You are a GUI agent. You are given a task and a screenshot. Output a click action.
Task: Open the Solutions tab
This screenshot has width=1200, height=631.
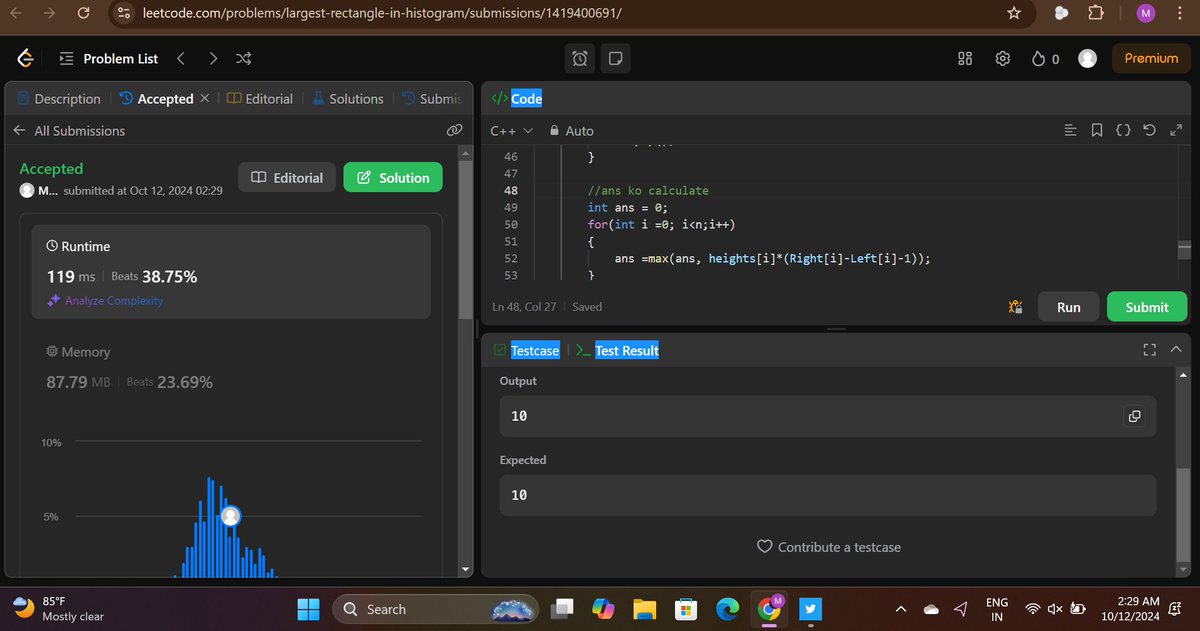(x=348, y=99)
